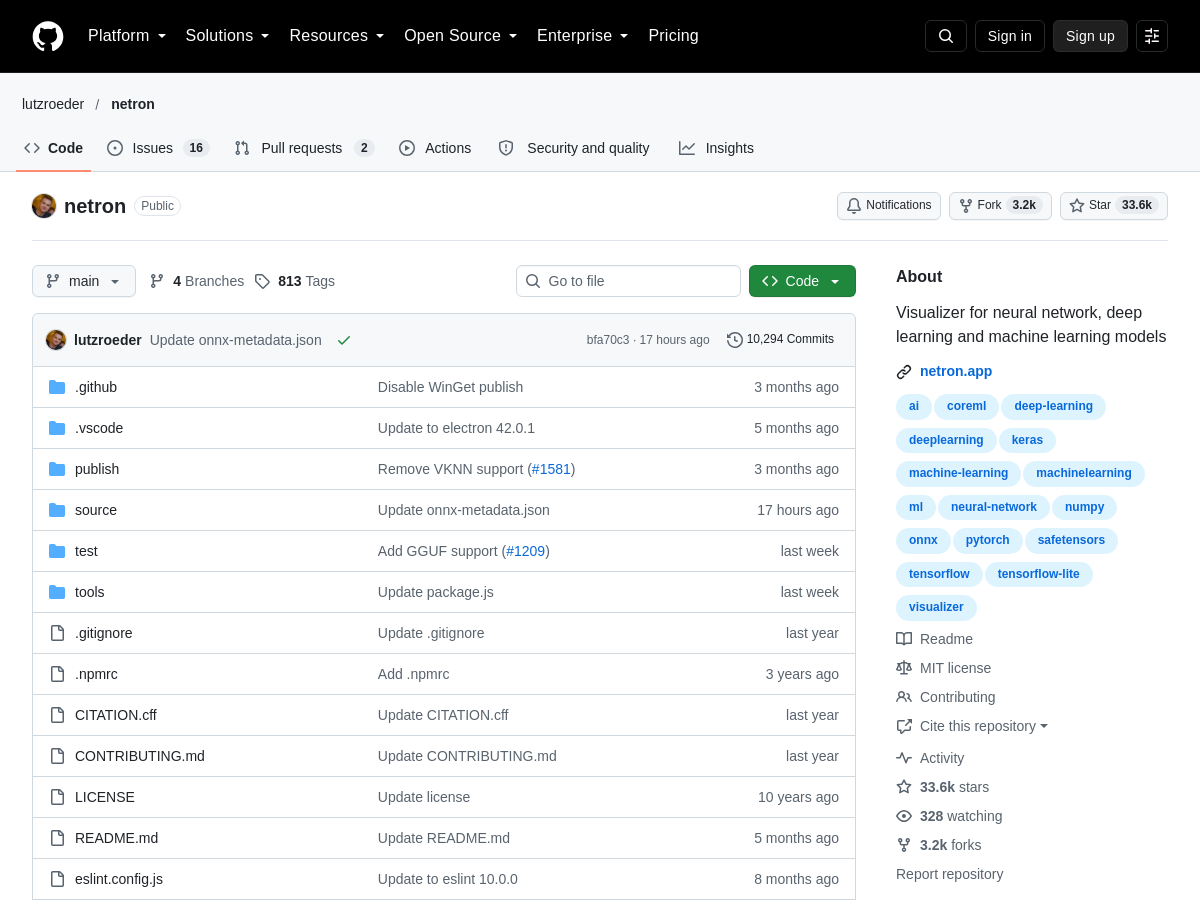
Task: Open the #1209 issue link
Action: (526, 551)
